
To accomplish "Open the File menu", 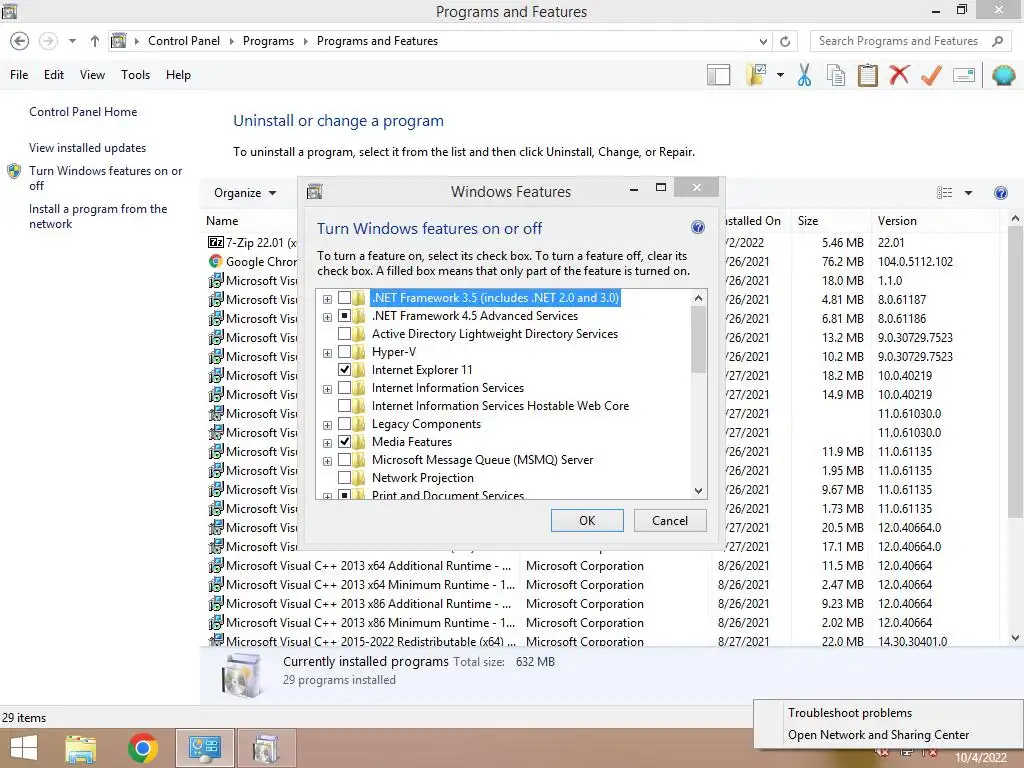I will pos(19,75).
